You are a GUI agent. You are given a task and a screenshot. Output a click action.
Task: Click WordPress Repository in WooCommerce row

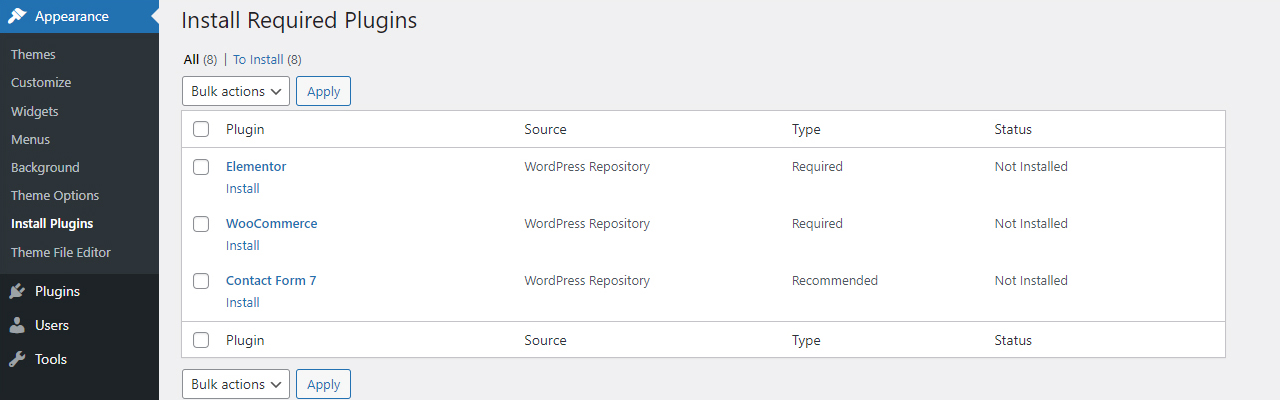pyautogui.click(x=587, y=224)
